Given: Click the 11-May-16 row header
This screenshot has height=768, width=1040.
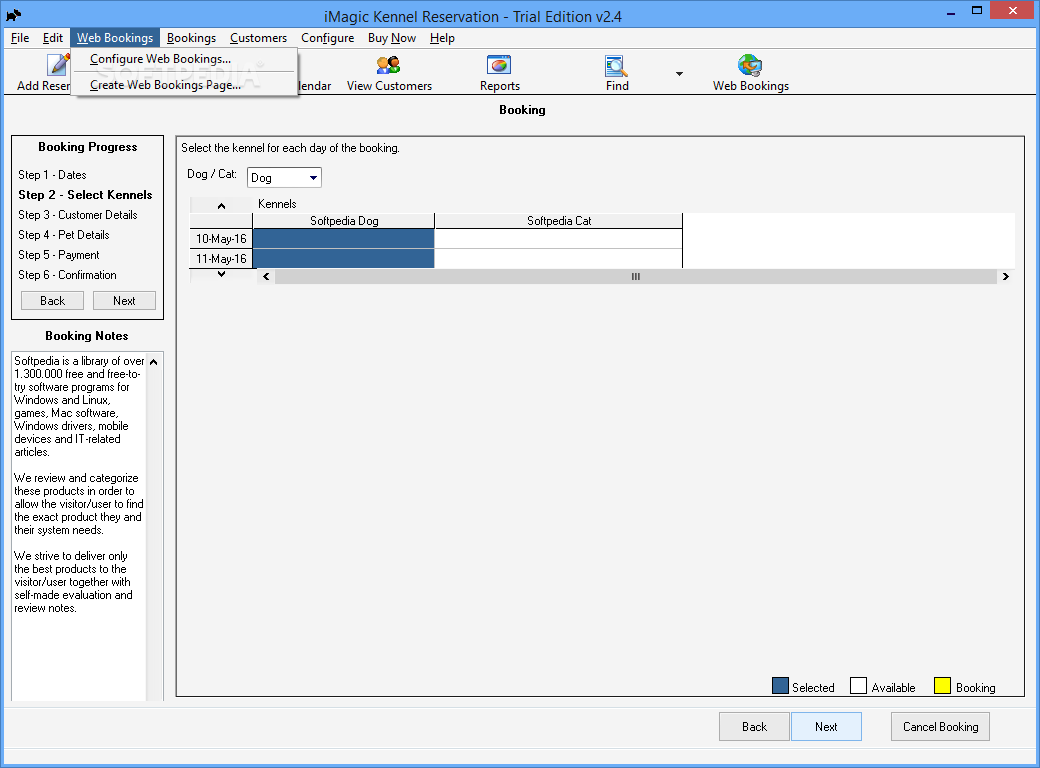Looking at the screenshot, I should pyautogui.click(x=221, y=259).
